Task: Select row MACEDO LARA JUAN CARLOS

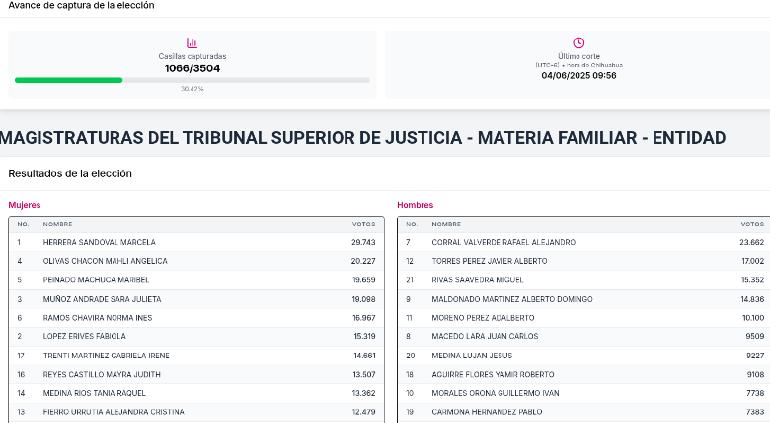Action: click(584, 337)
